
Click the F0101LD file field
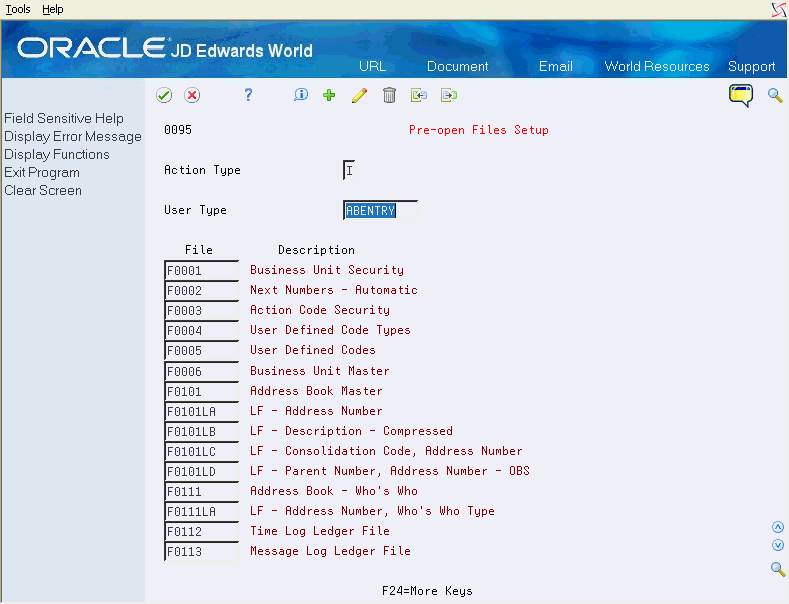[201, 472]
